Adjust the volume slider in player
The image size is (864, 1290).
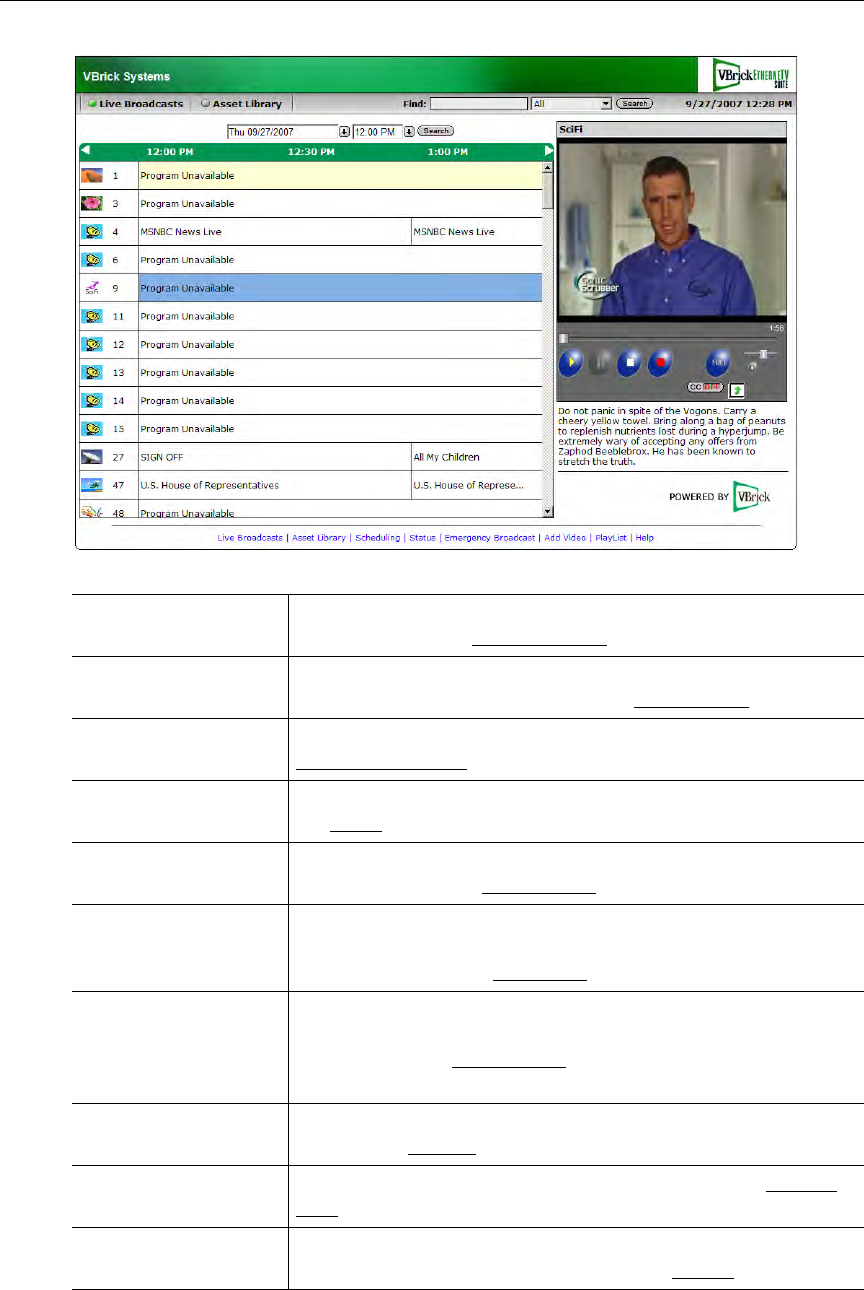pyautogui.click(x=764, y=354)
